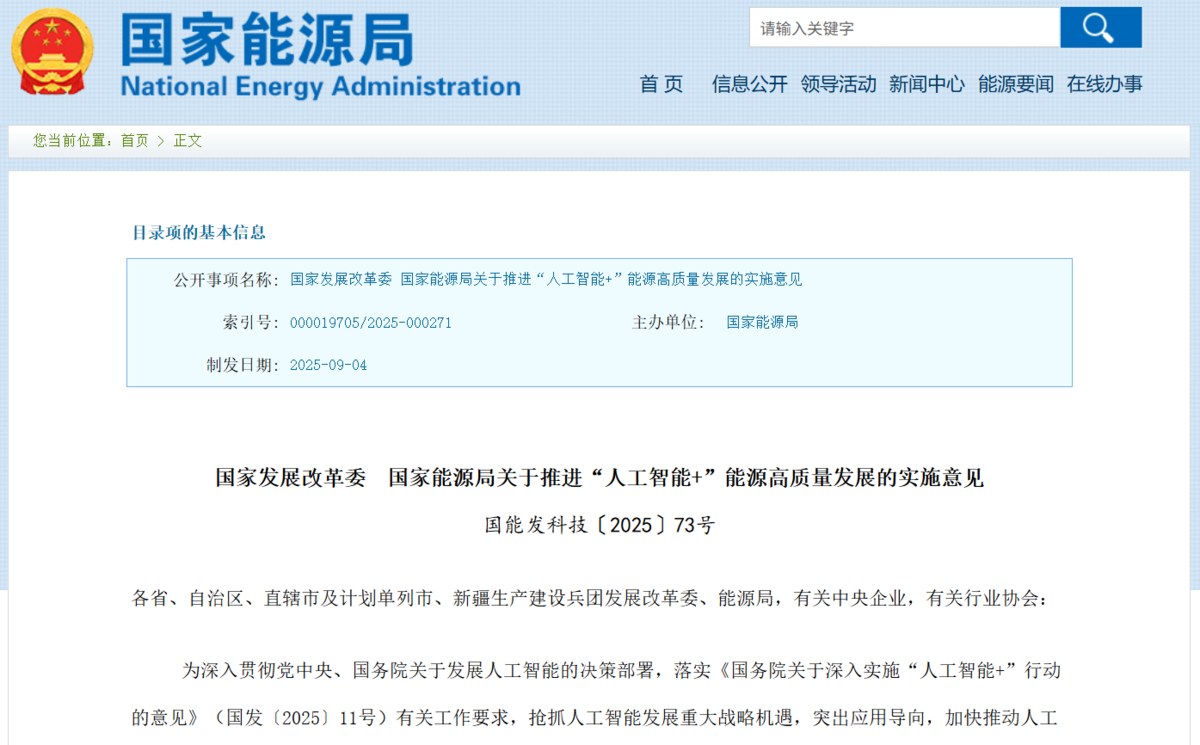
Task: Click the paragraph line starting 的意见》（国发〔2025〕11号）
Action: point(595,717)
